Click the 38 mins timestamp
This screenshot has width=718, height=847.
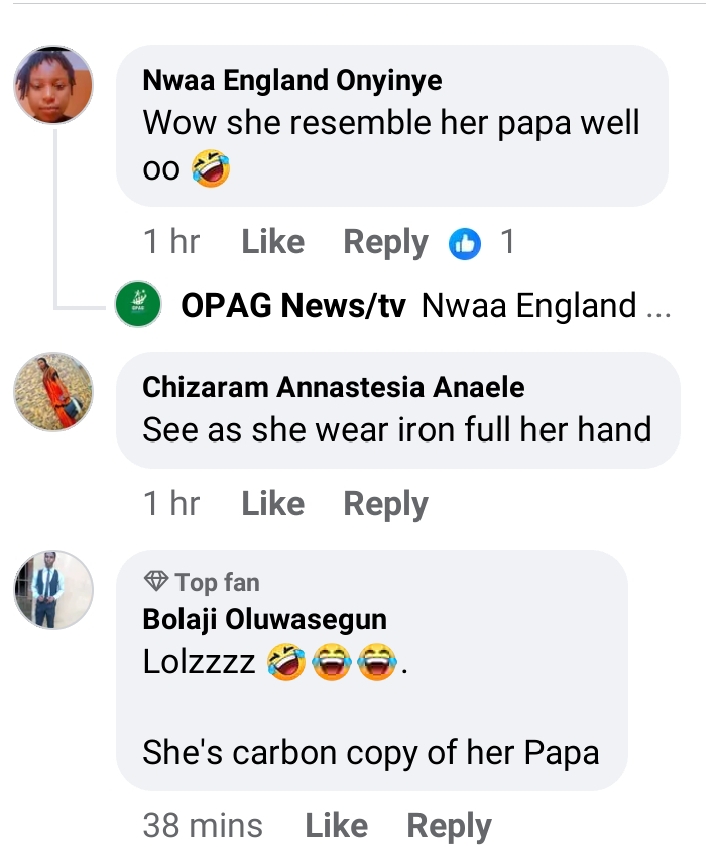pyautogui.click(x=202, y=826)
